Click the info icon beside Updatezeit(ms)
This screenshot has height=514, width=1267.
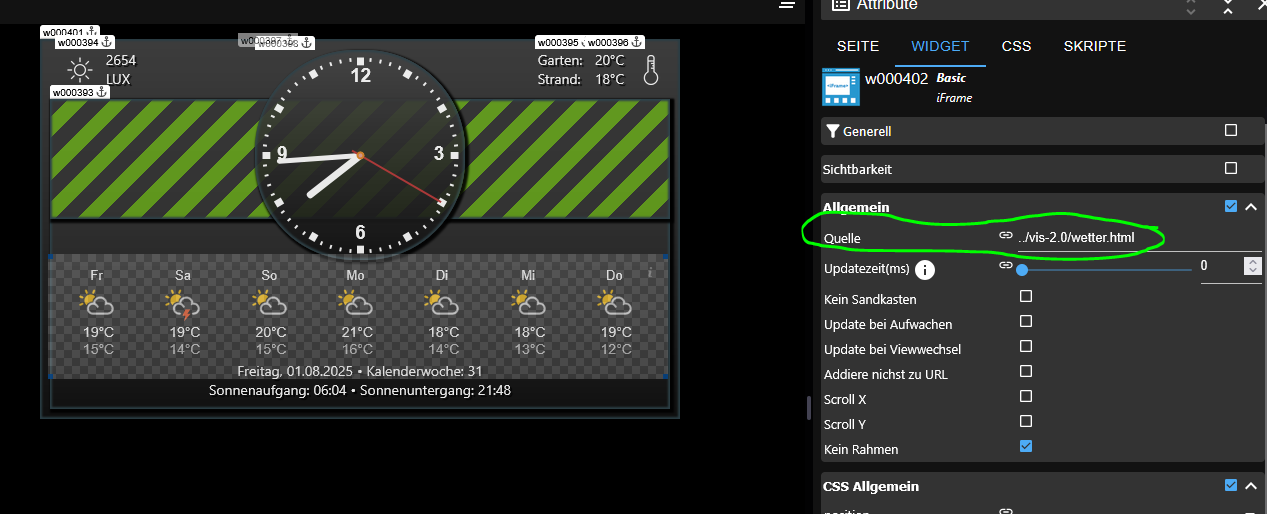[x=925, y=270]
